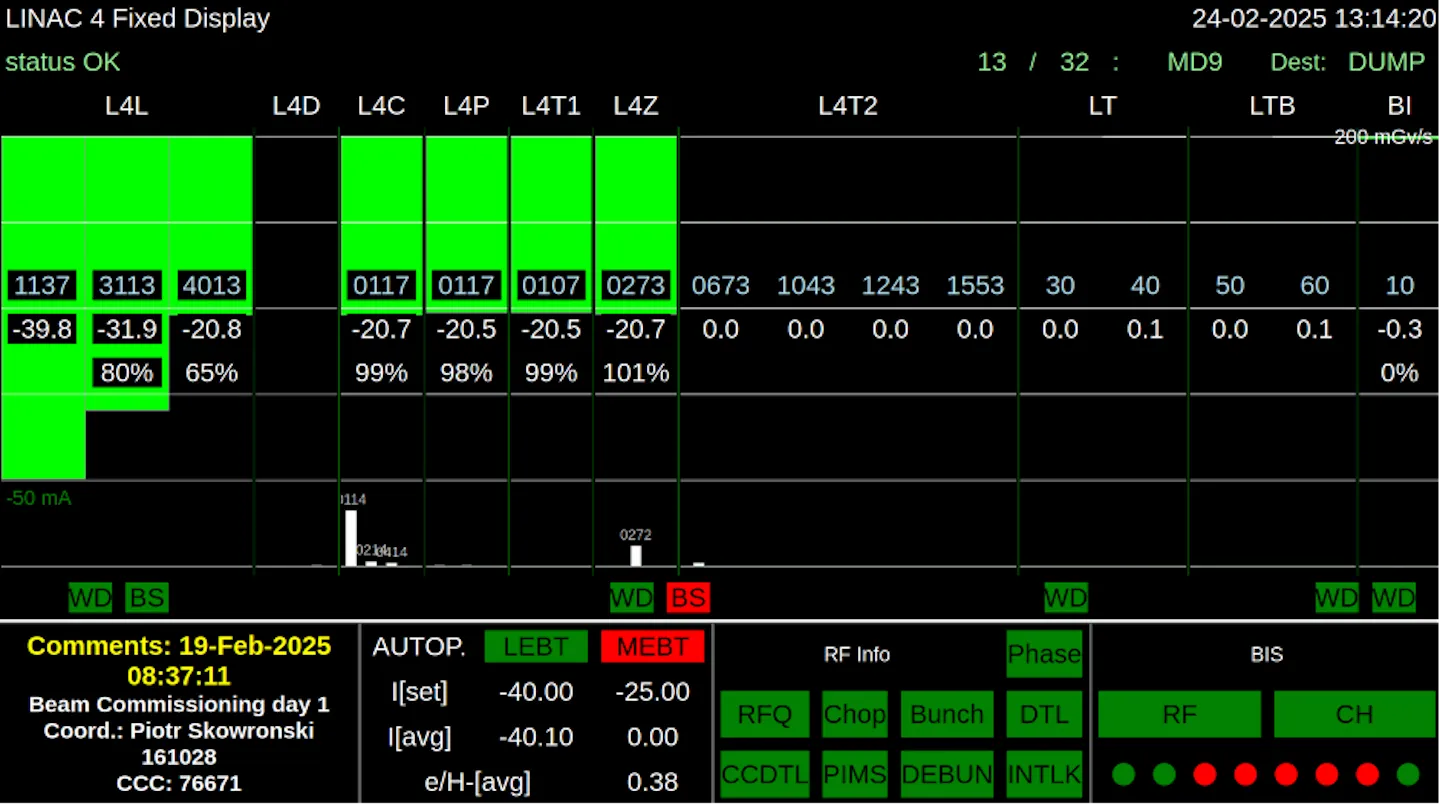Click the -39.8 current reading
This screenshot has height=806, width=1440.
pos(42,329)
